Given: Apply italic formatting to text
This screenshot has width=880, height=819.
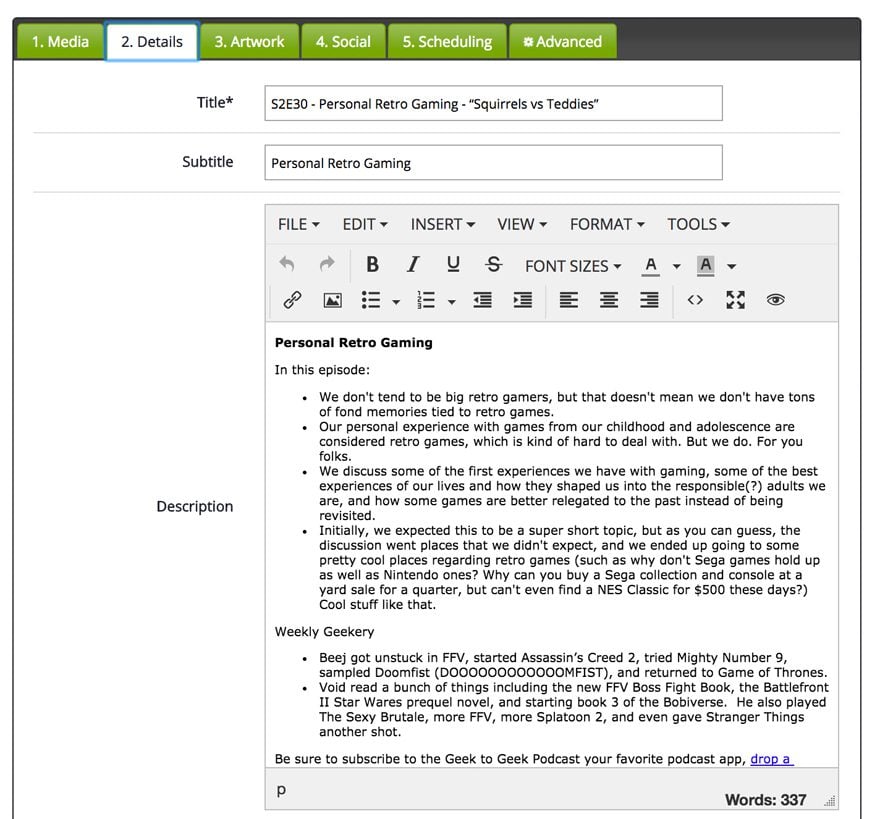Looking at the screenshot, I should click(x=412, y=265).
